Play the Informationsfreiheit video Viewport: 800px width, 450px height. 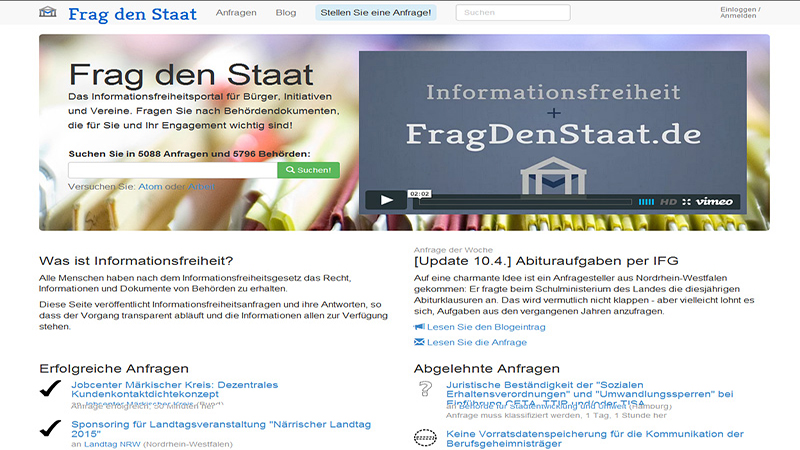click(x=386, y=200)
